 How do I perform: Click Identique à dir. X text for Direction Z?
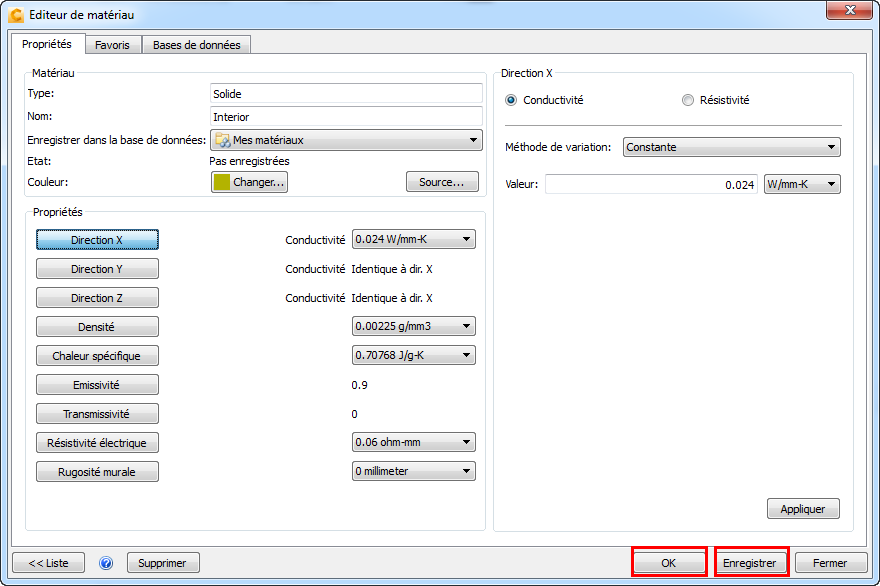tap(392, 298)
